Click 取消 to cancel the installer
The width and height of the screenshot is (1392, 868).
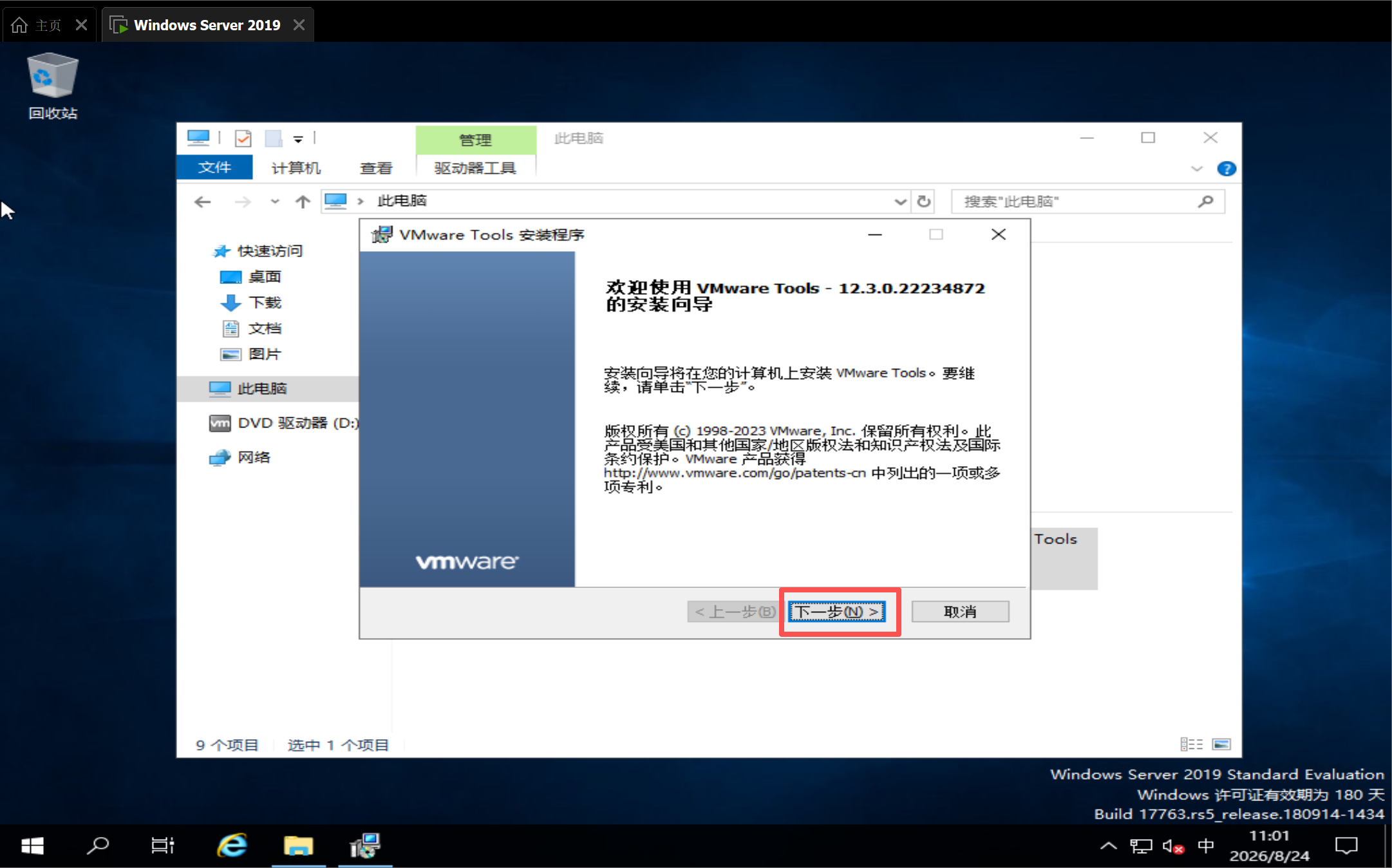(x=960, y=612)
